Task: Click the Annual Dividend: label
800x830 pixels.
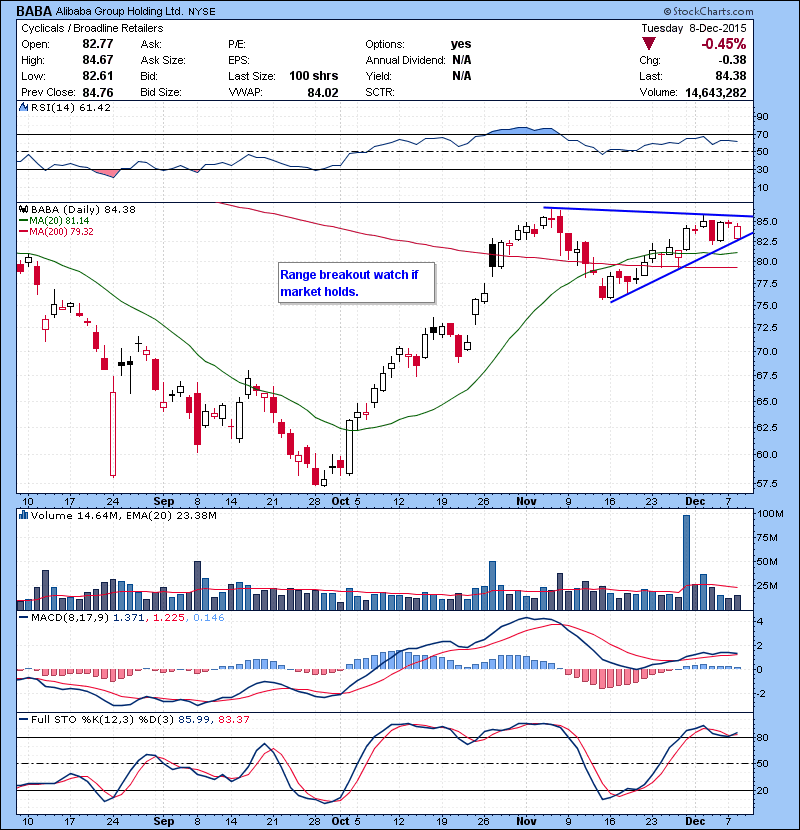Action: (x=406, y=60)
